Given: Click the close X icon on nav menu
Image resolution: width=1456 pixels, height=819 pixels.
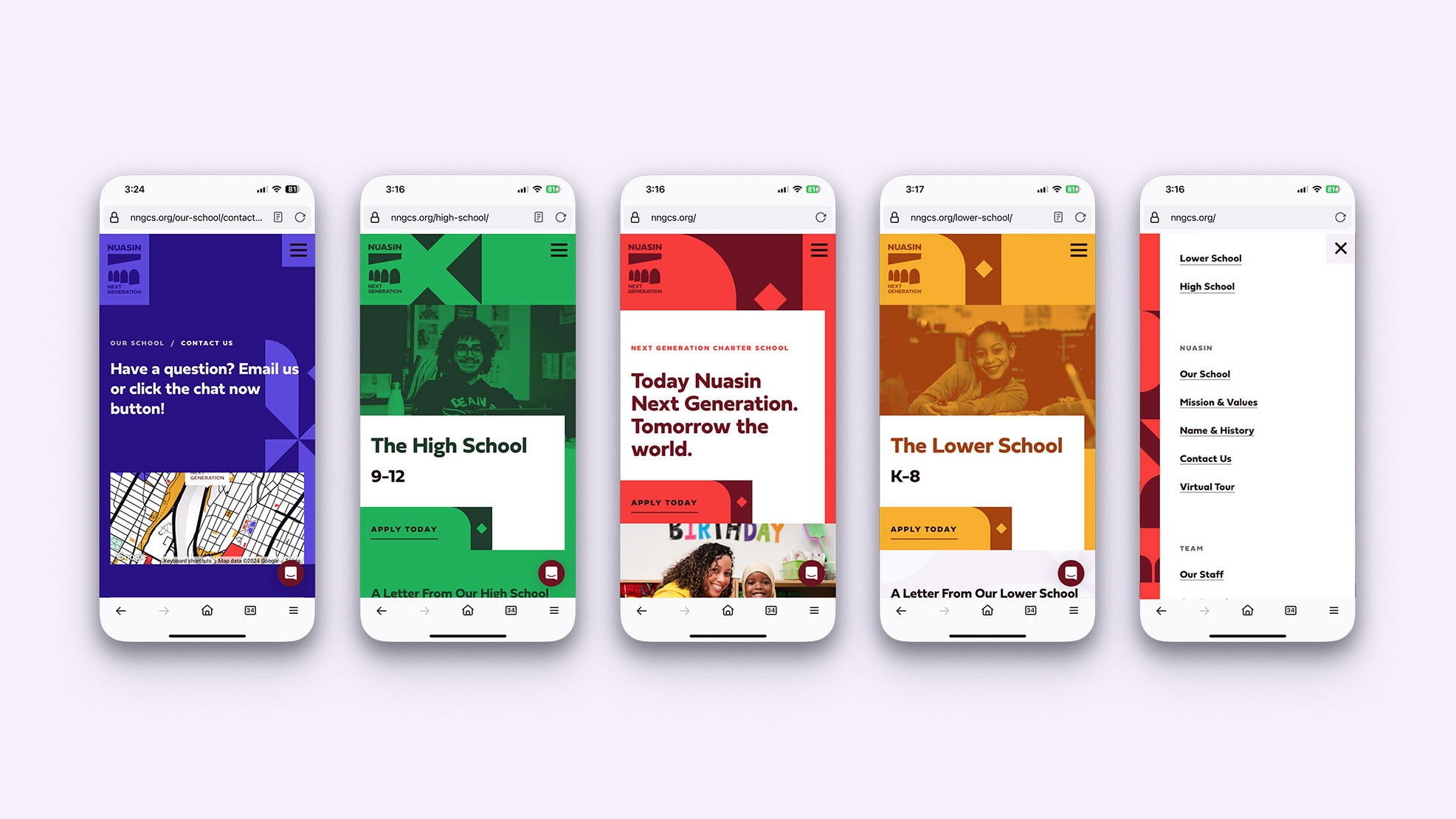Looking at the screenshot, I should click(1341, 249).
